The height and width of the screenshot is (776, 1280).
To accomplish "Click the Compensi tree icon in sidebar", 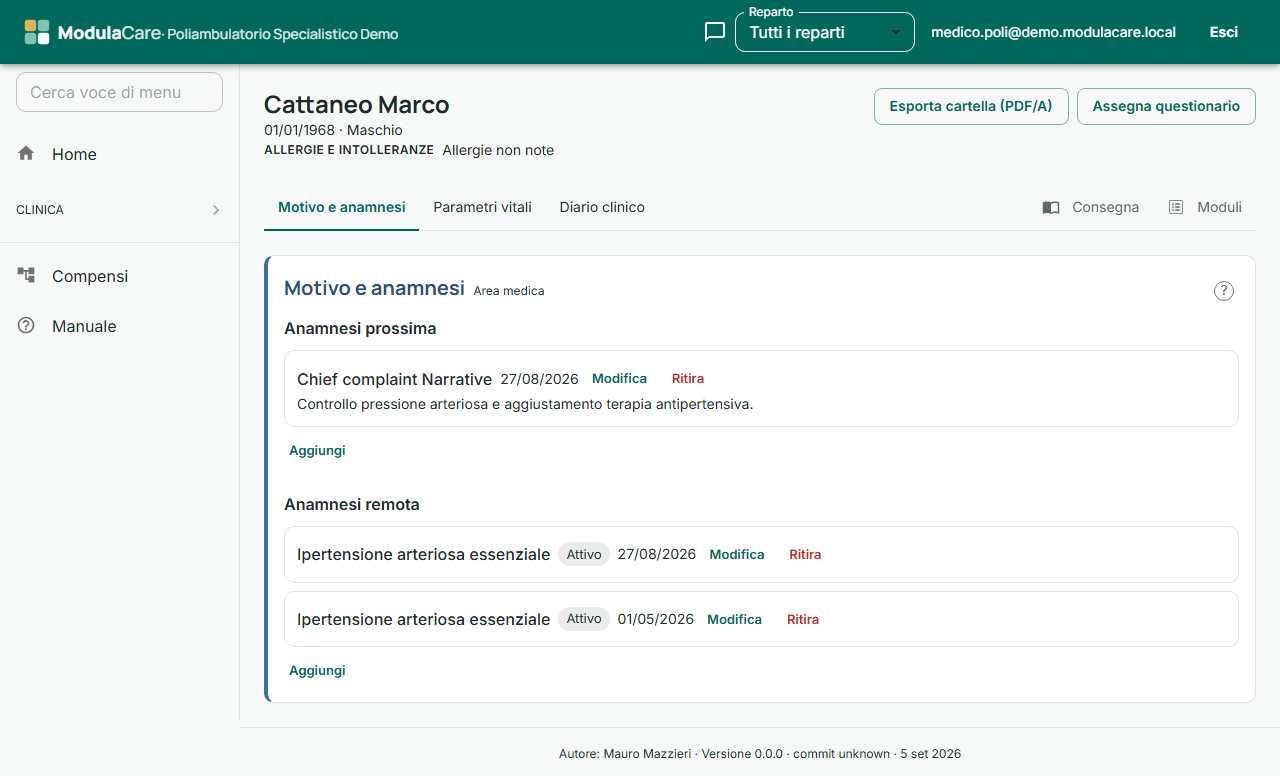I will tap(26, 275).
